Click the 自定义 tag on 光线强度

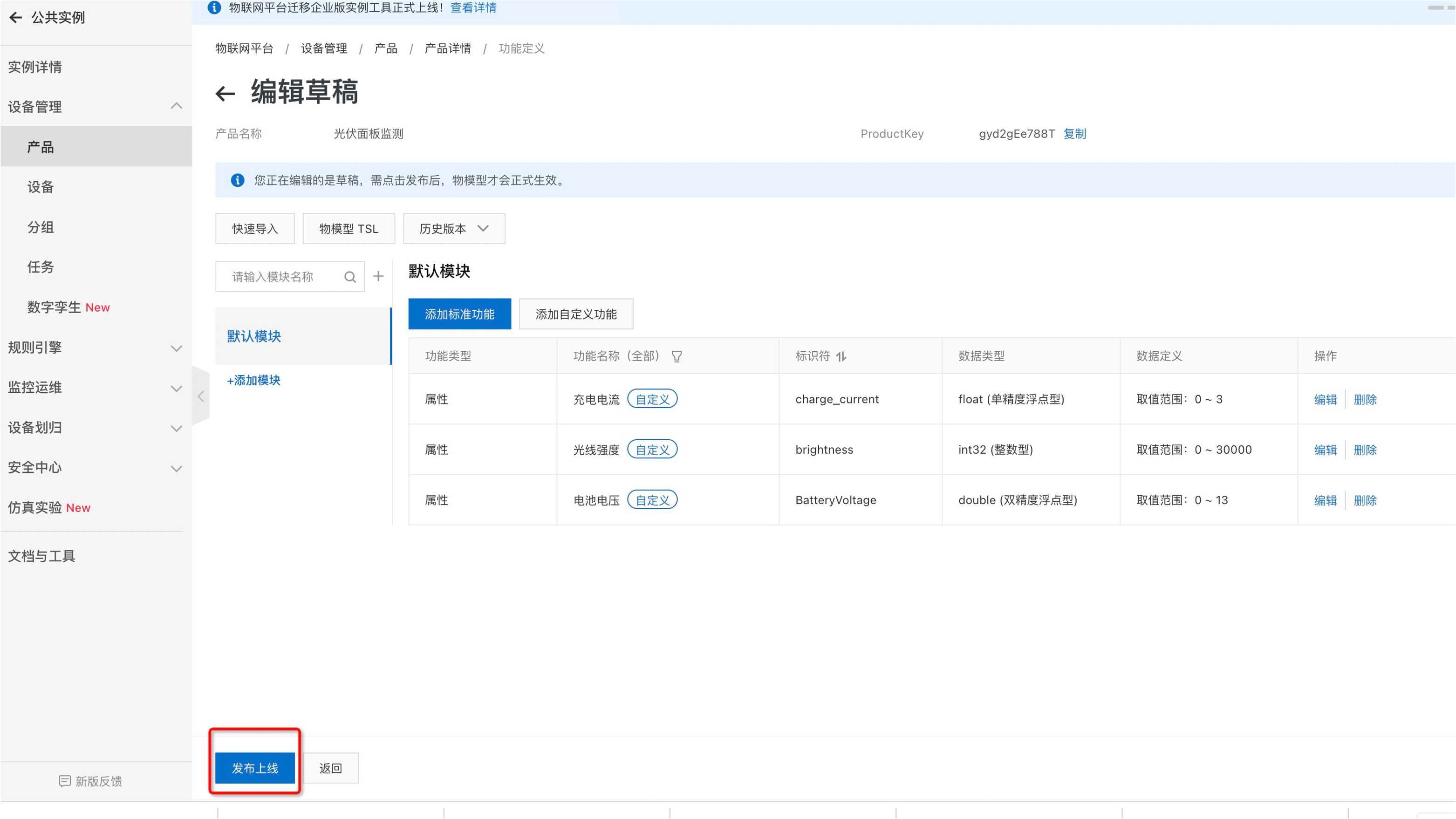(652, 449)
